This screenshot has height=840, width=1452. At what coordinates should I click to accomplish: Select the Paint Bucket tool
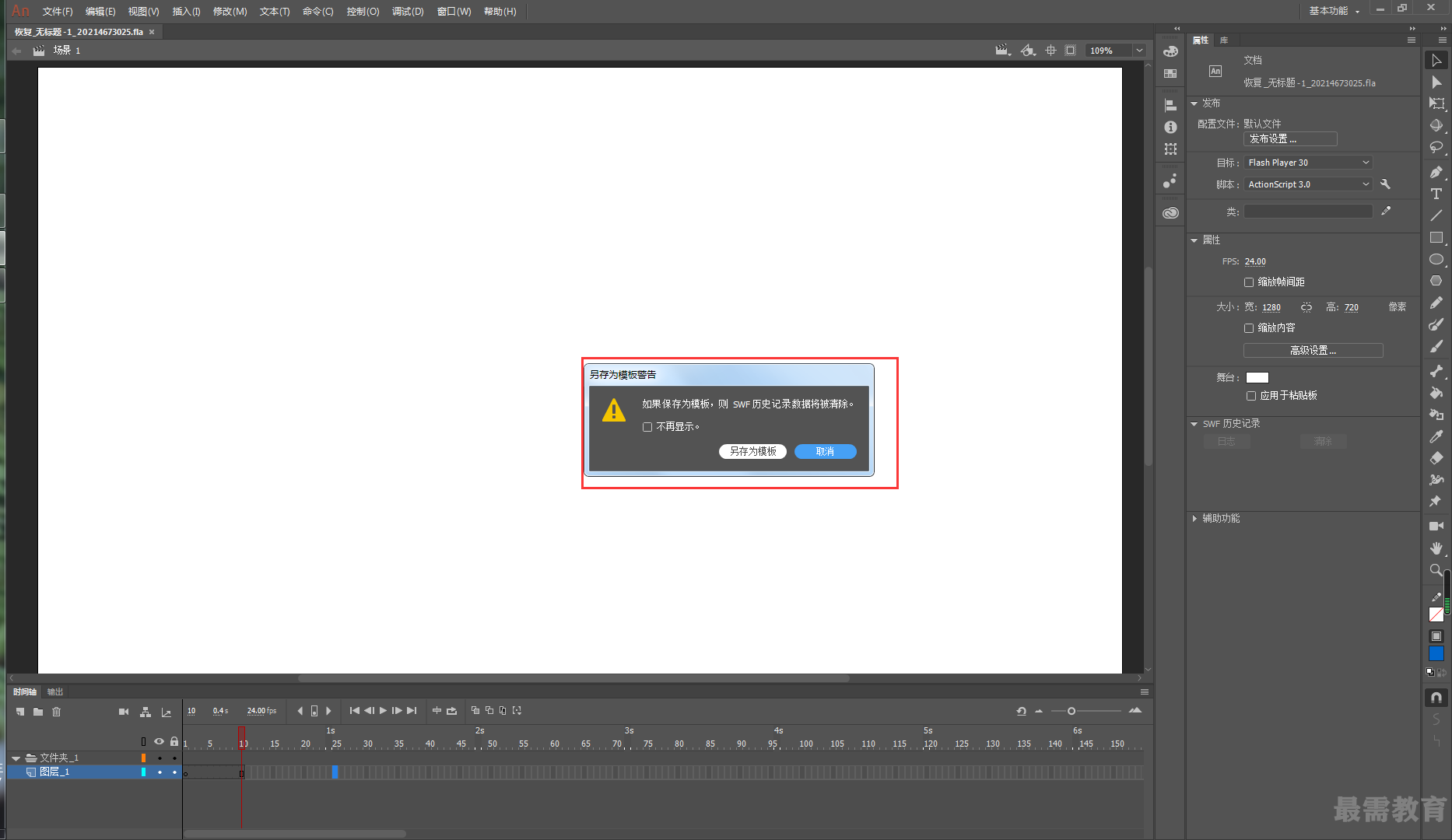[x=1436, y=393]
